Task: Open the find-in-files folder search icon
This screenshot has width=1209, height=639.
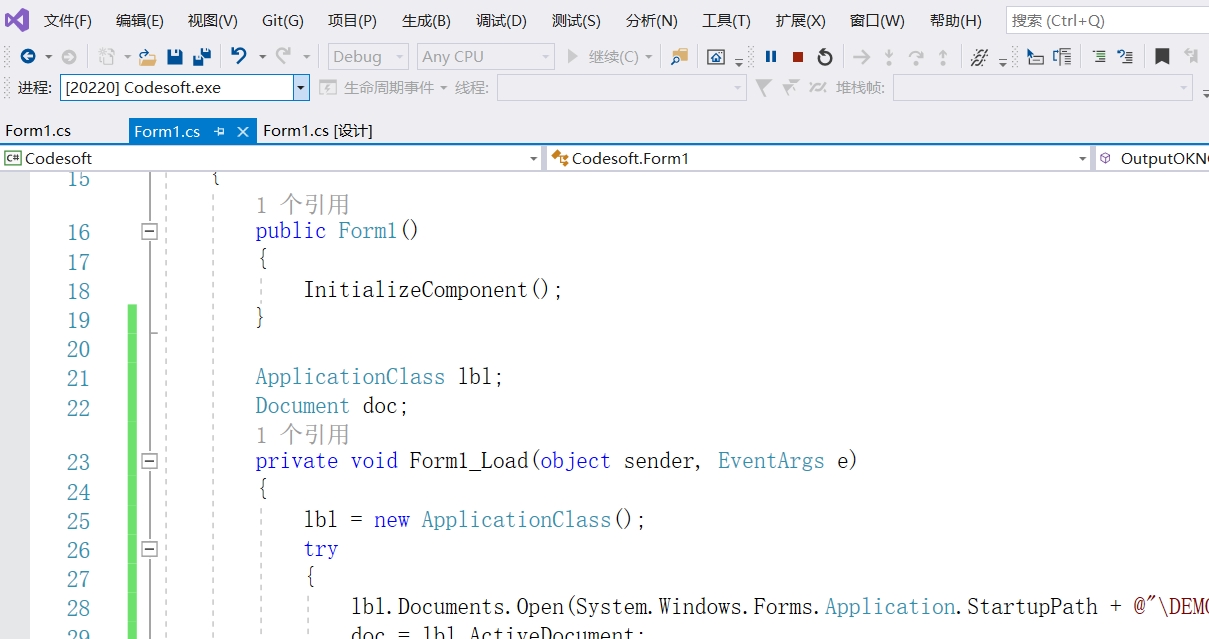Action: (679, 57)
